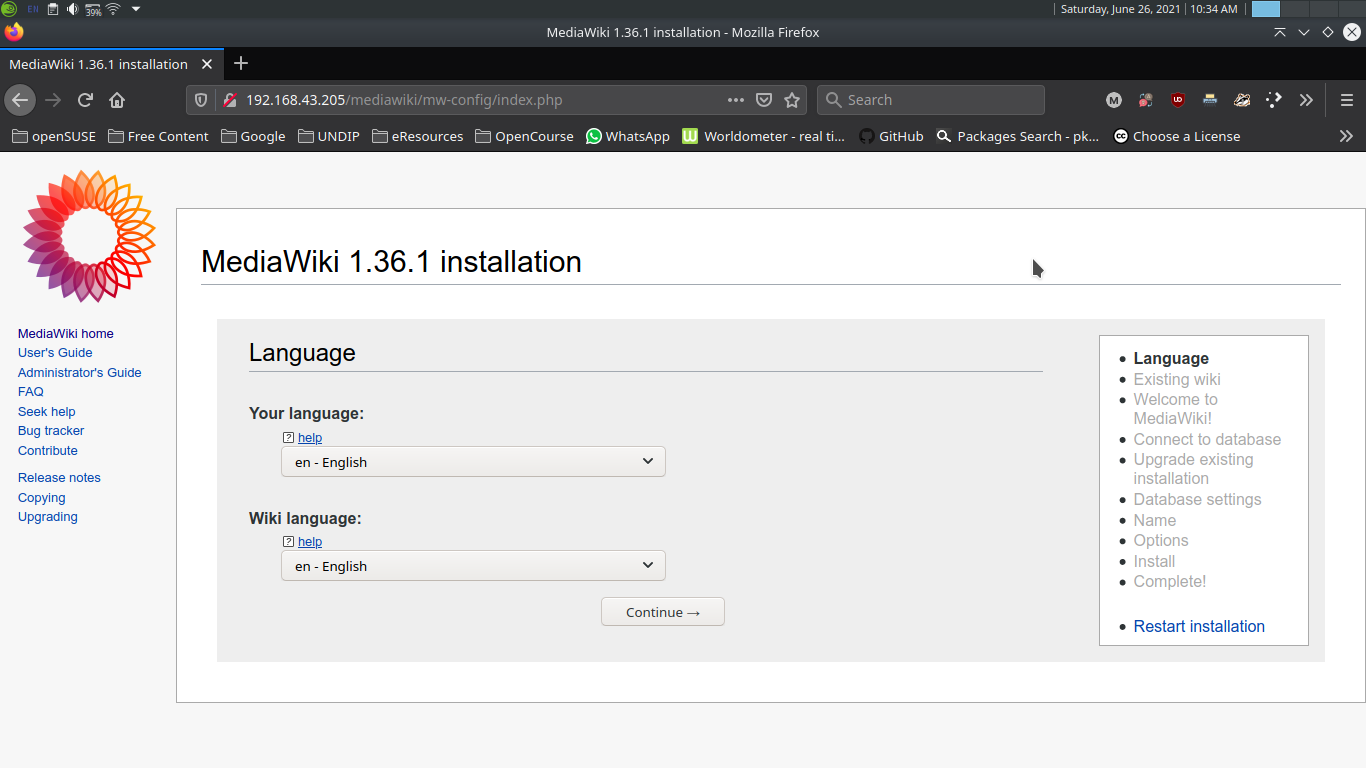Open a new browser tab
The height and width of the screenshot is (768, 1366).
(x=240, y=64)
